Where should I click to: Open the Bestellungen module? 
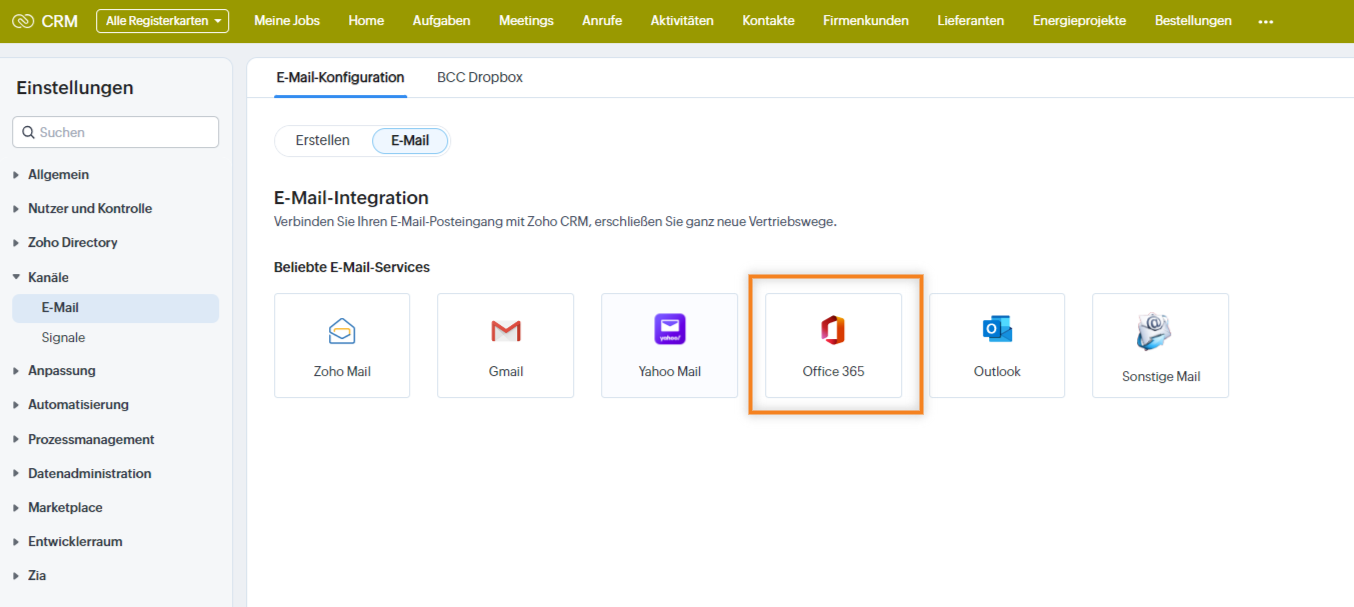(1193, 21)
